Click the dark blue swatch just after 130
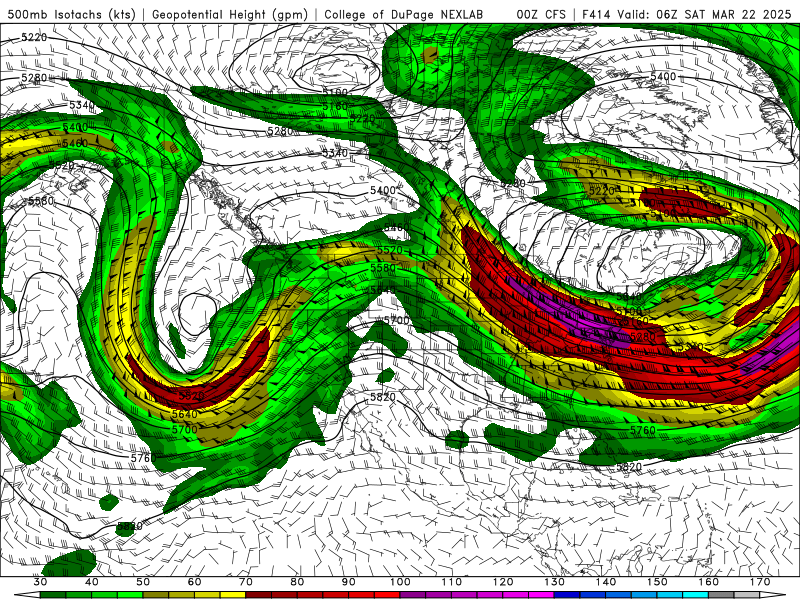 (567, 595)
